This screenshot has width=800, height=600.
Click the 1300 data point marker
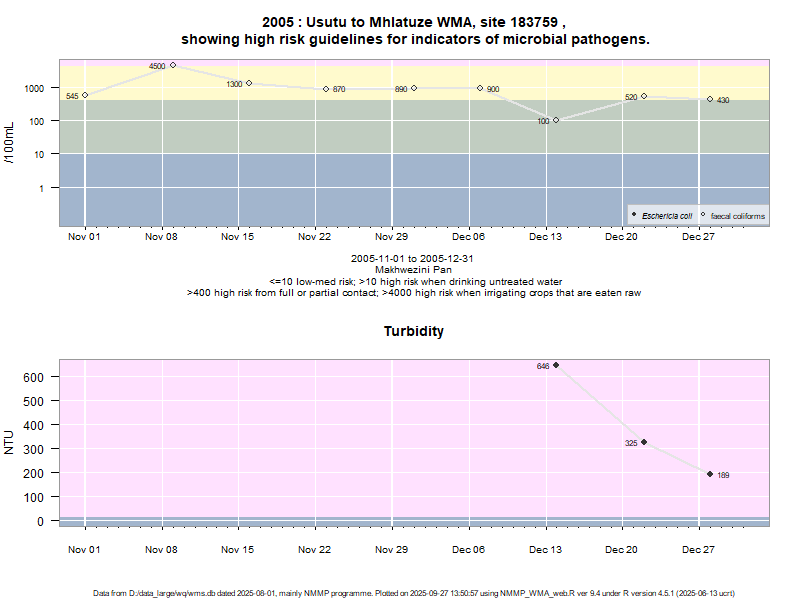pyautogui.click(x=249, y=83)
